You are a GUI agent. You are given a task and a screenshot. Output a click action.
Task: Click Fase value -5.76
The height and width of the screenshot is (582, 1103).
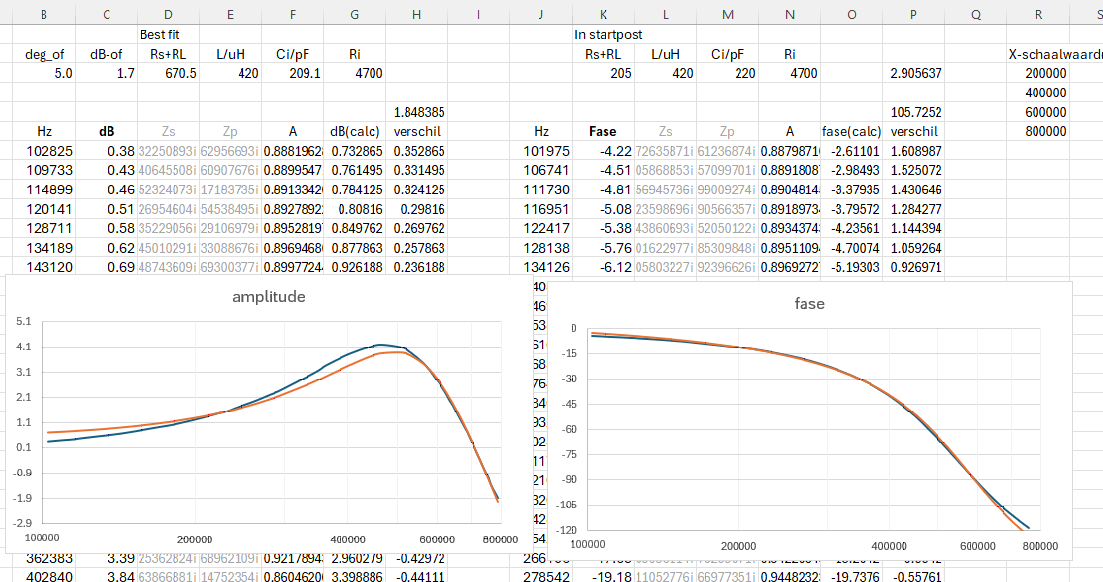(604, 248)
